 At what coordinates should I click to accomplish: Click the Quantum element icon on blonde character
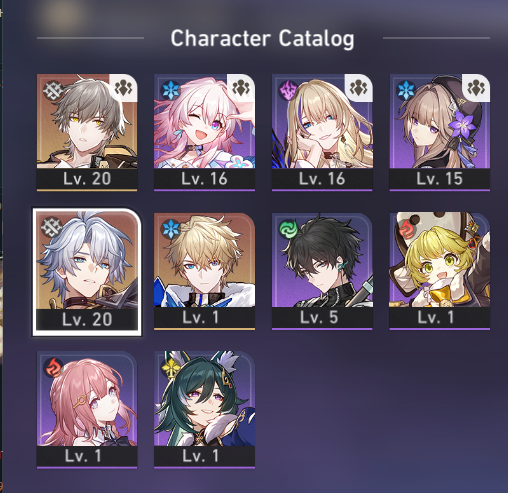coord(288,90)
